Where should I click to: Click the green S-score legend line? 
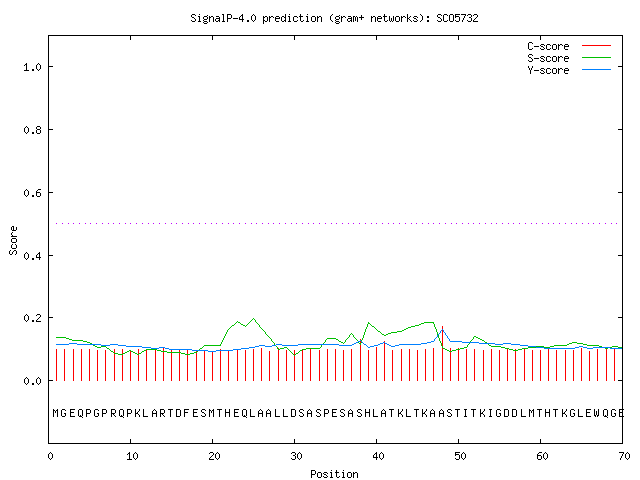(x=596, y=58)
